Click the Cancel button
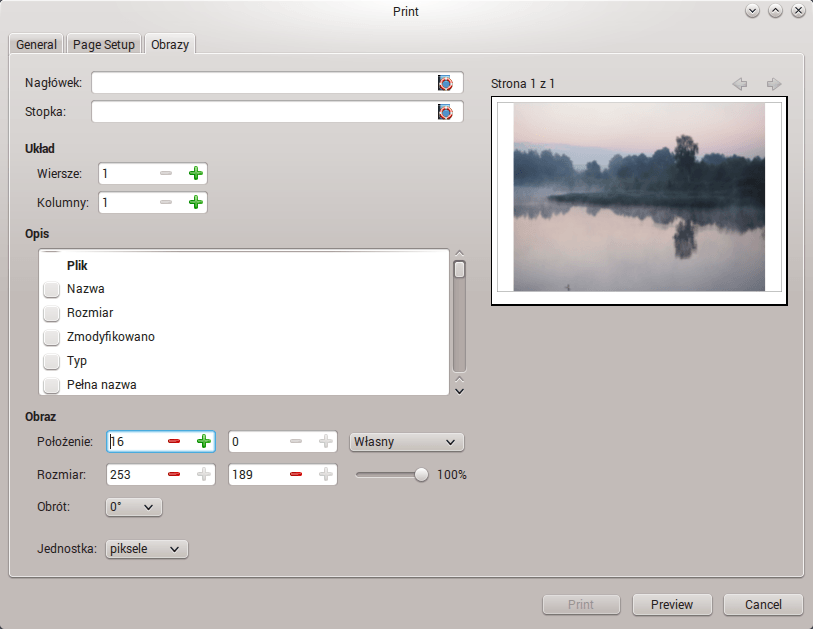 tap(763, 605)
